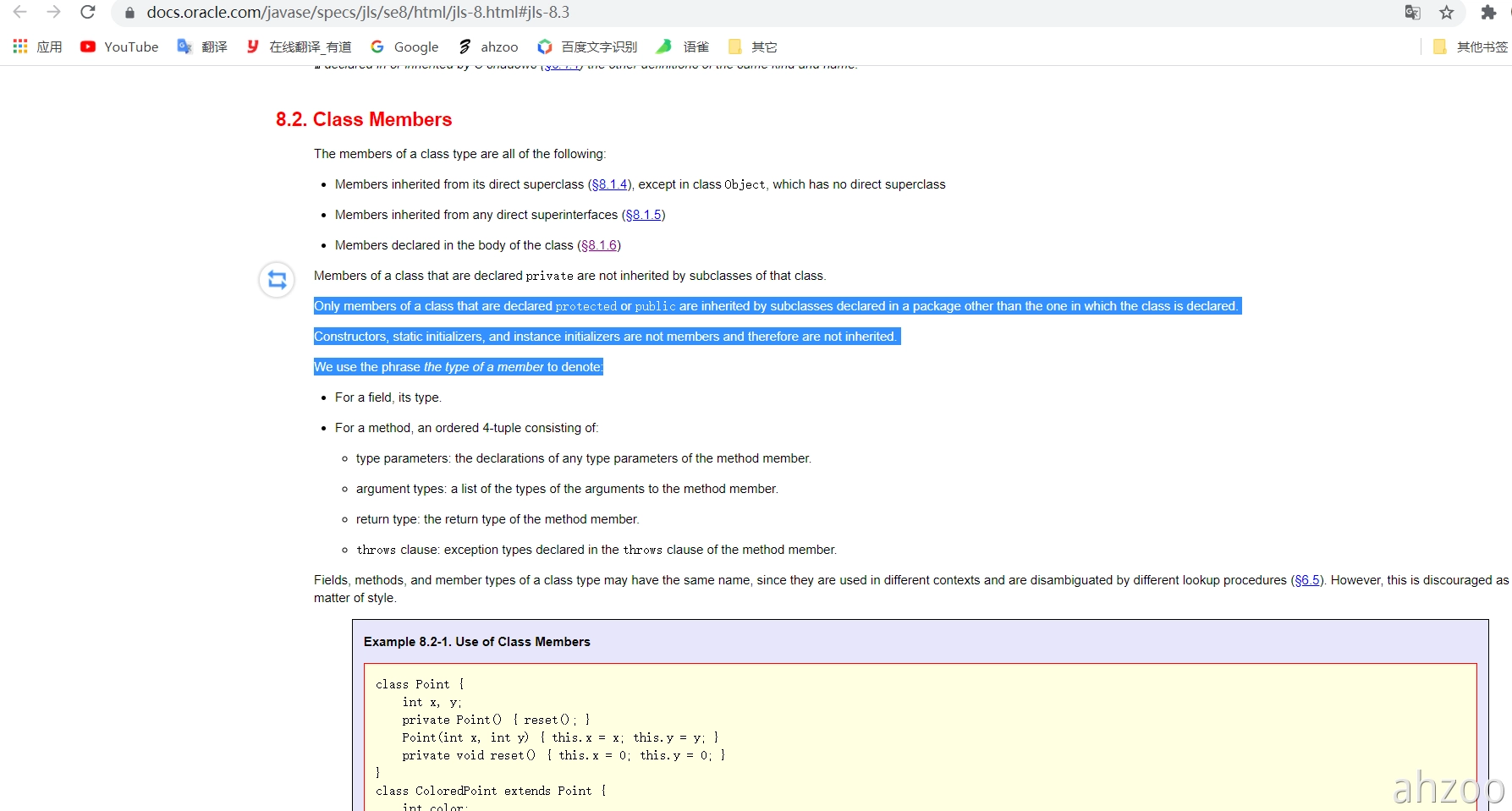Click the browser forward arrow button
Viewport: 1512px width, 811px height.
54,12
